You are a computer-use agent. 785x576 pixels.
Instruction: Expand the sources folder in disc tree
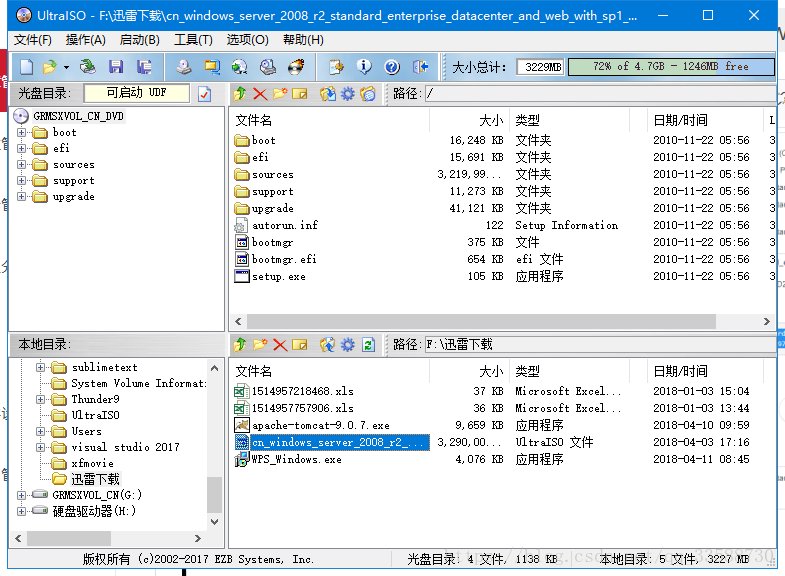click(x=21, y=165)
